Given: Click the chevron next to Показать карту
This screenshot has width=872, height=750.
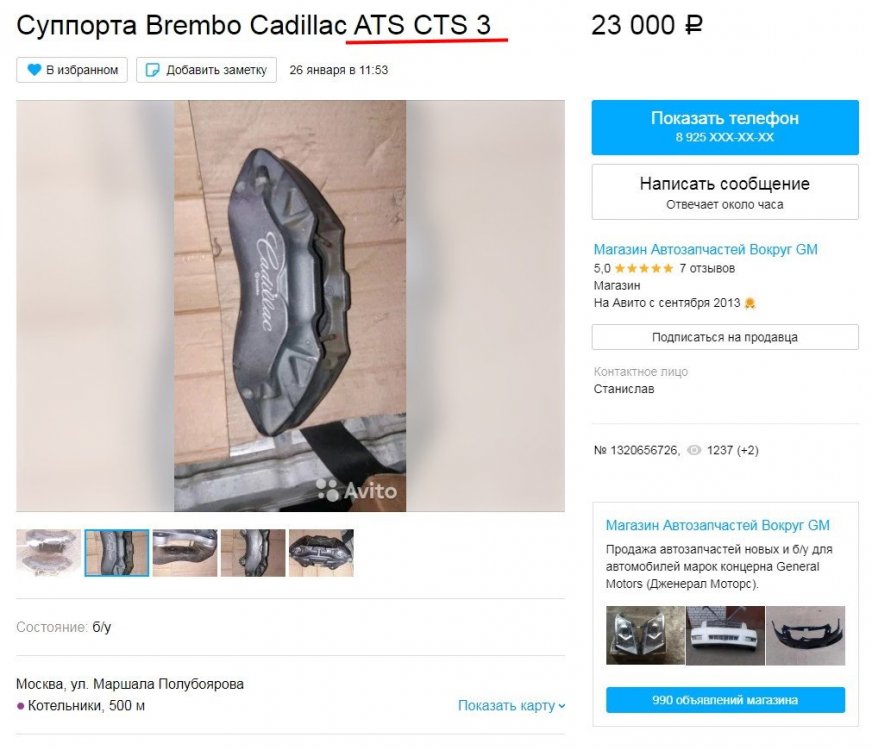Looking at the screenshot, I should (x=562, y=706).
